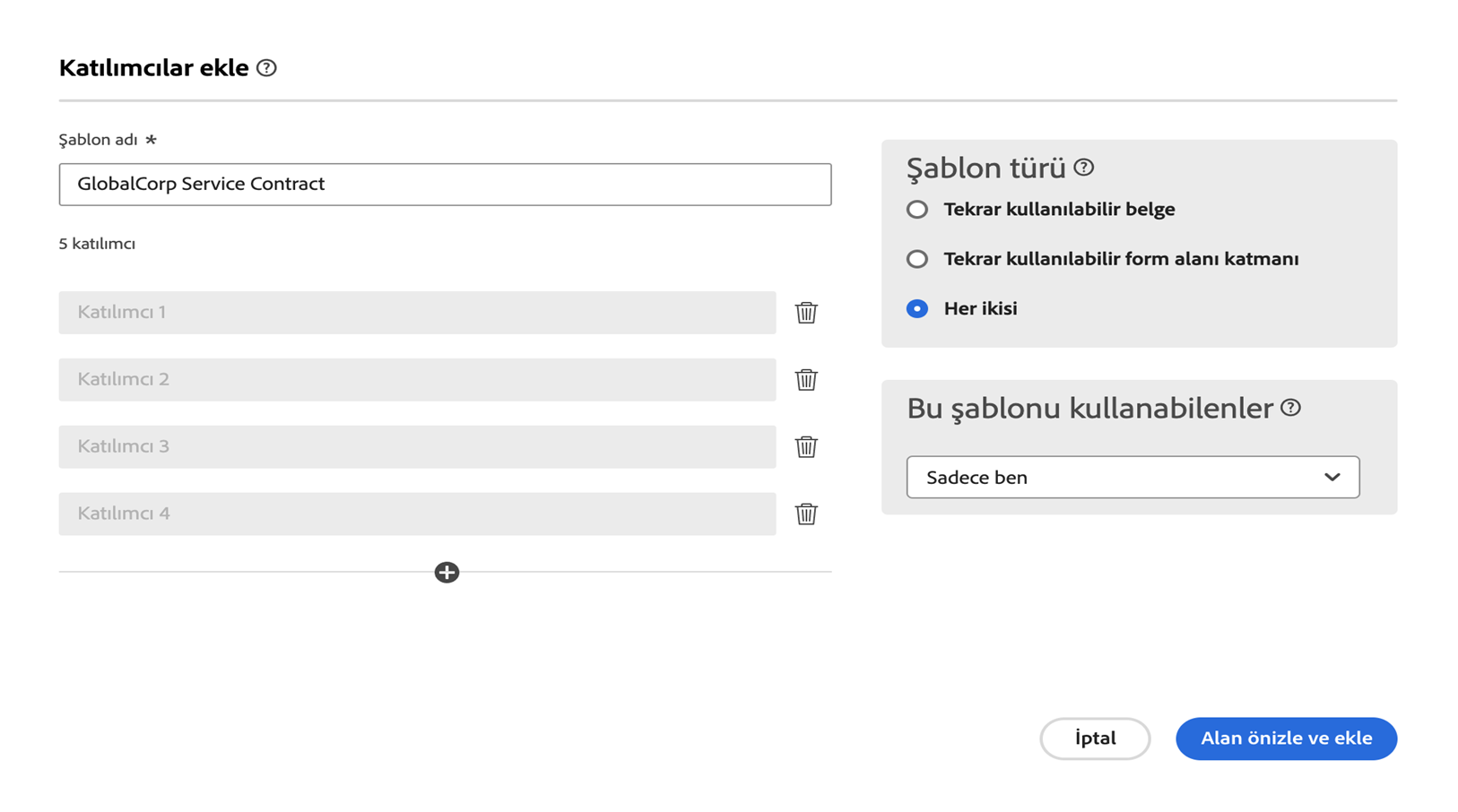Select Tekrar kullanılabilir belge option

916,209
